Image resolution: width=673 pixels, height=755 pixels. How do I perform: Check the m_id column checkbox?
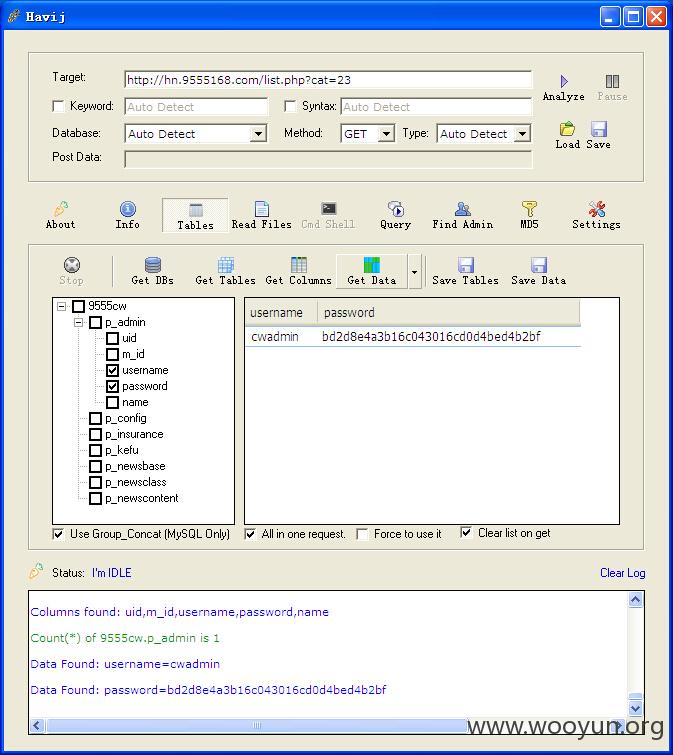coord(112,354)
